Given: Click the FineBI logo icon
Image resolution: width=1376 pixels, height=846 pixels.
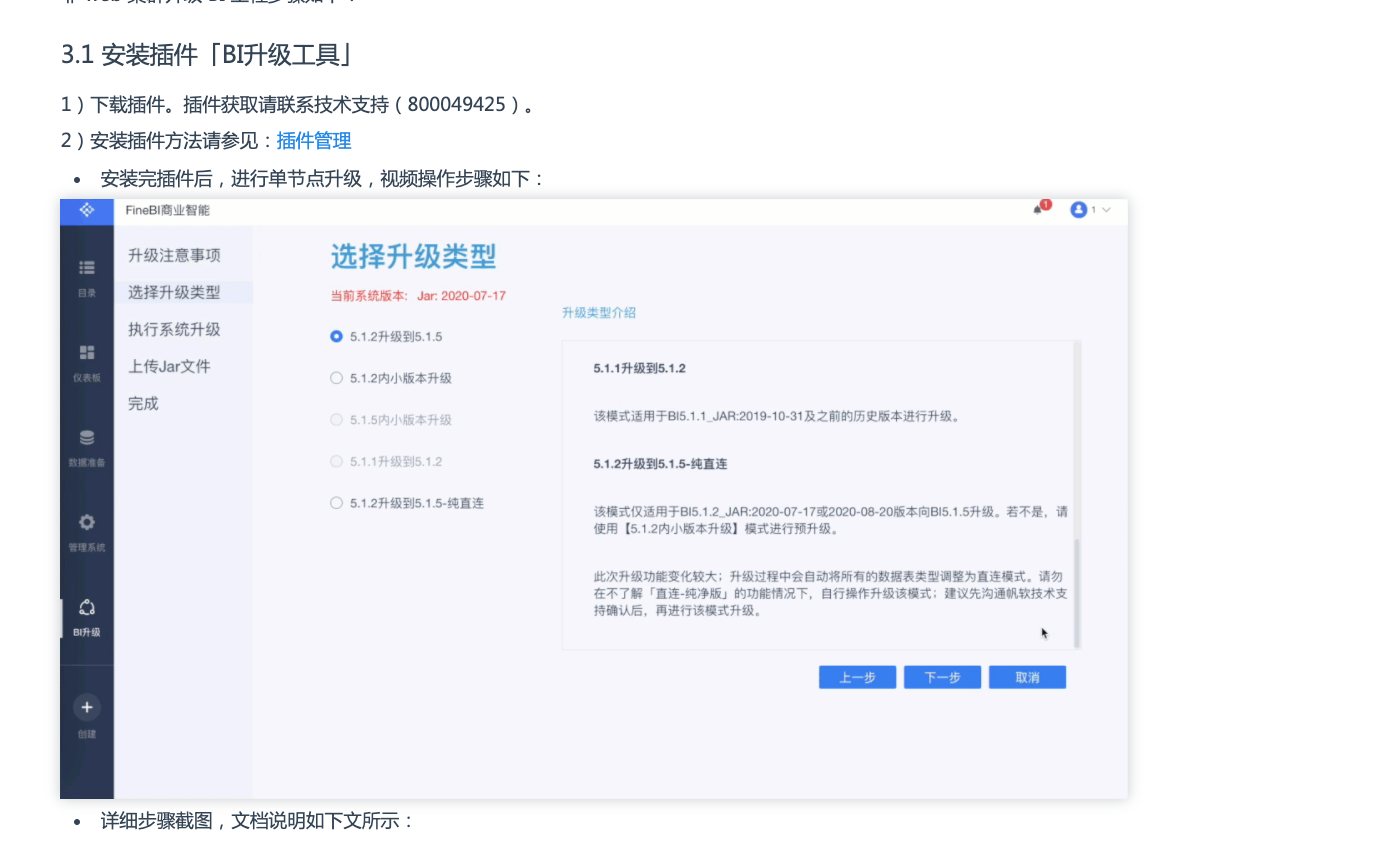Looking at the screenshot, I should tap(87, 210).
